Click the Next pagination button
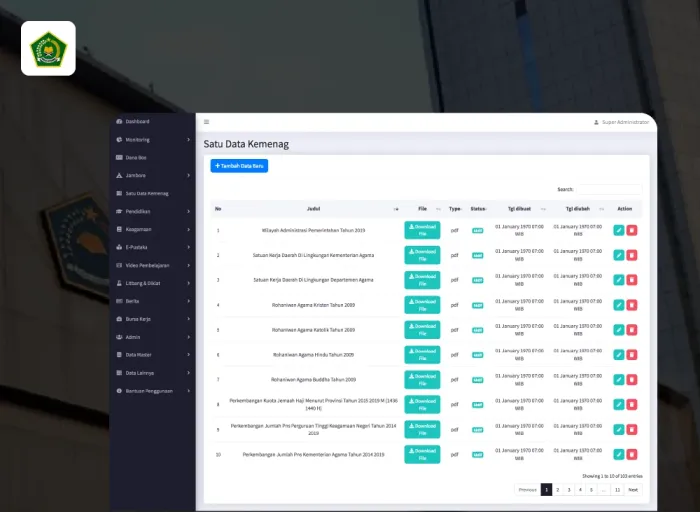The width and height of the screenshot is (700, 512). pyautogui.click(x=633, y=490)
